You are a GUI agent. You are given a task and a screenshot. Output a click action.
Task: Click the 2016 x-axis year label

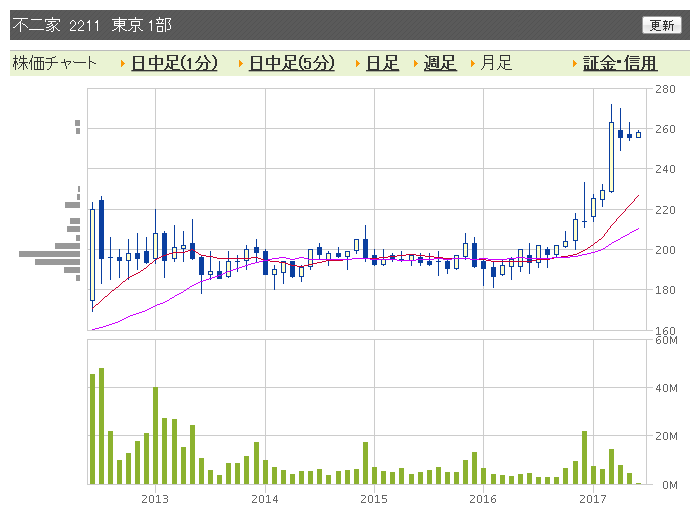[483, 499]
